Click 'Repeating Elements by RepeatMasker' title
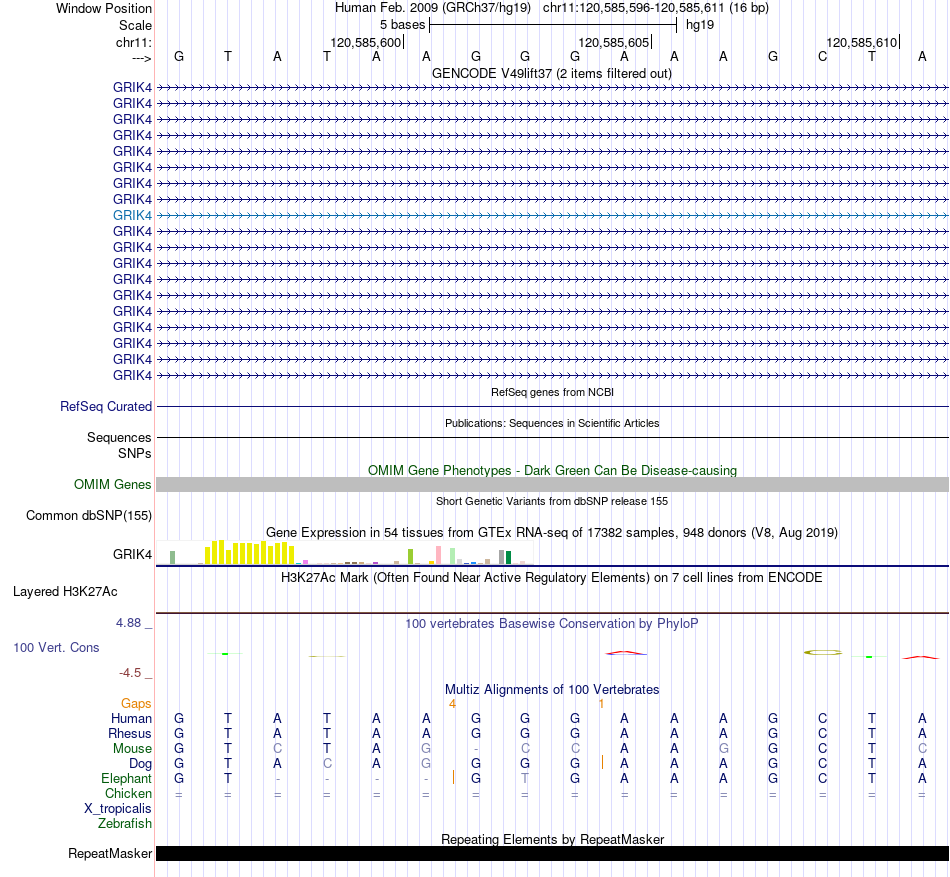The image size is (950, 877). pos(552,839)
